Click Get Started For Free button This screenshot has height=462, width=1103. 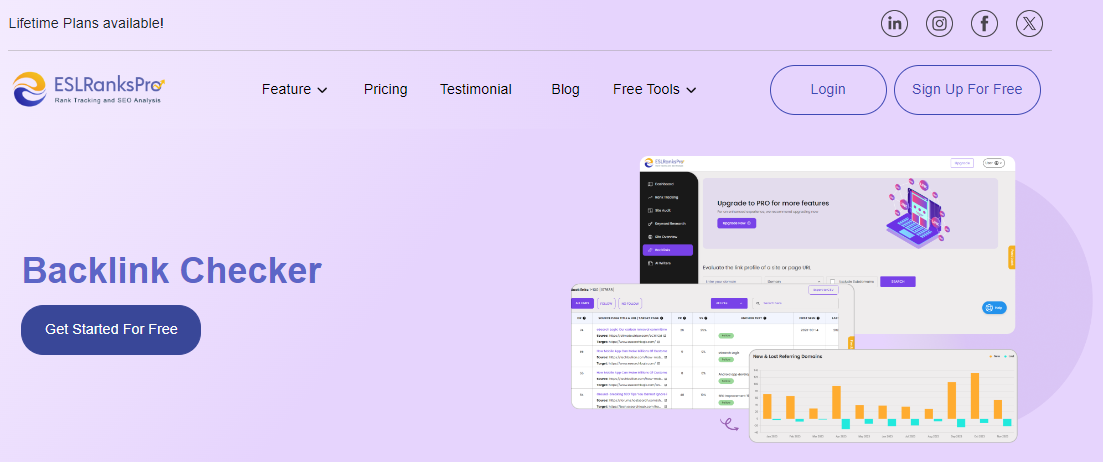111,329
